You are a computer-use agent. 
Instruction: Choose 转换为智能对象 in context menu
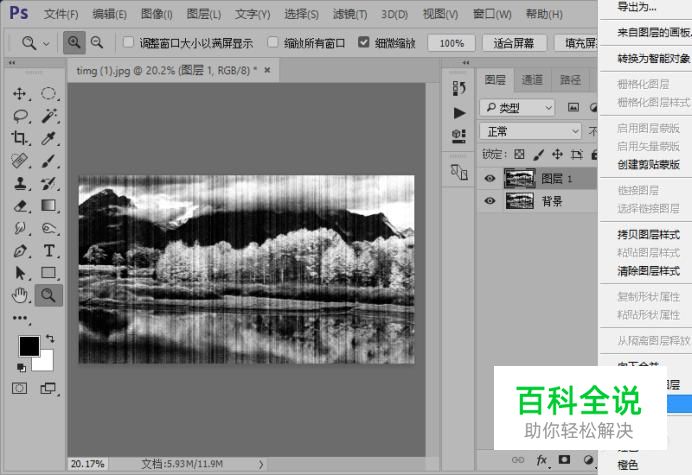click(x=653, y=59)
